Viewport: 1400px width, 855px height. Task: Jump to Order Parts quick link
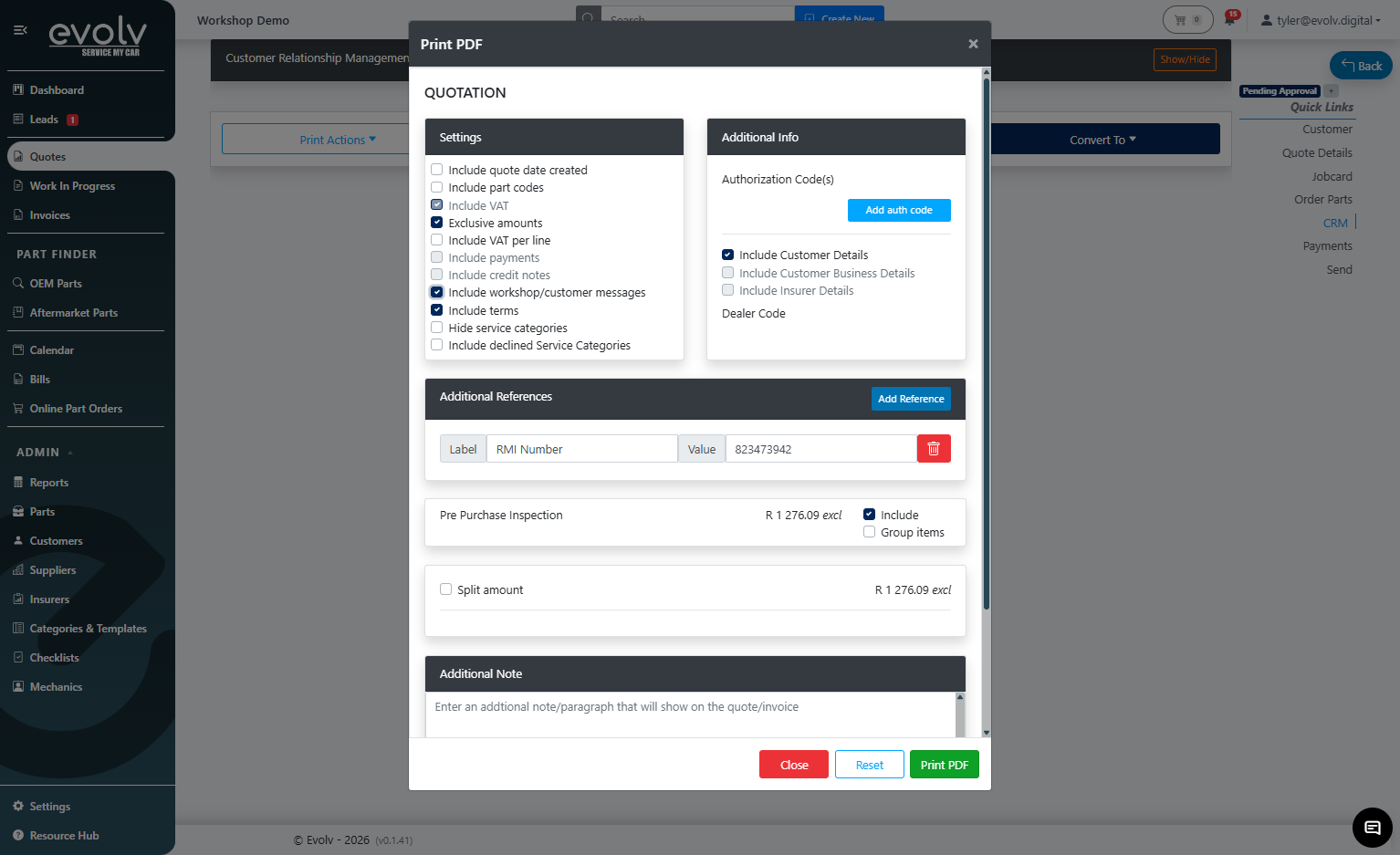pos(1323,200)
